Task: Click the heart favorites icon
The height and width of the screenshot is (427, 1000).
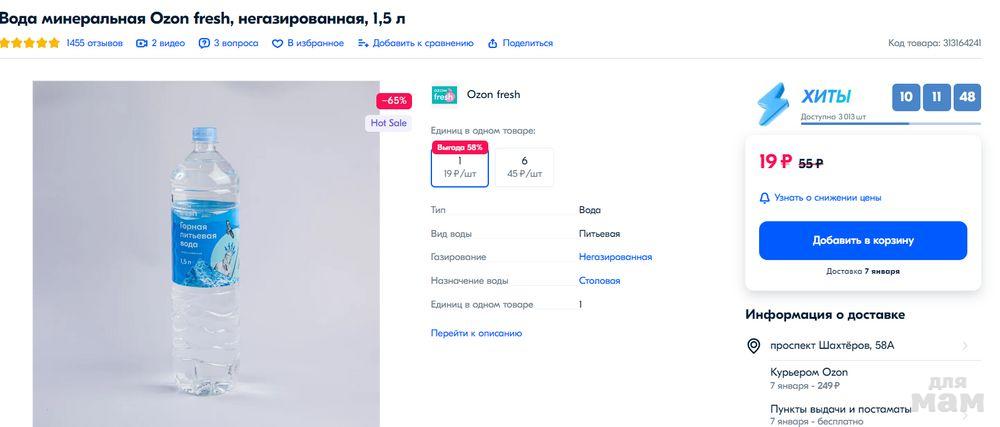Action: click(x=278, y=43)
